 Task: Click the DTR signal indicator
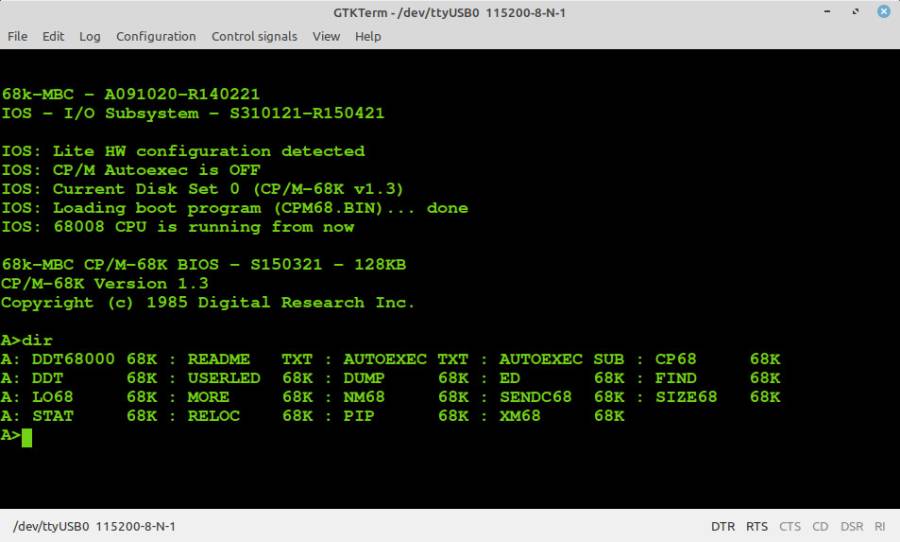pyautogui.click(x=723, y=526)
